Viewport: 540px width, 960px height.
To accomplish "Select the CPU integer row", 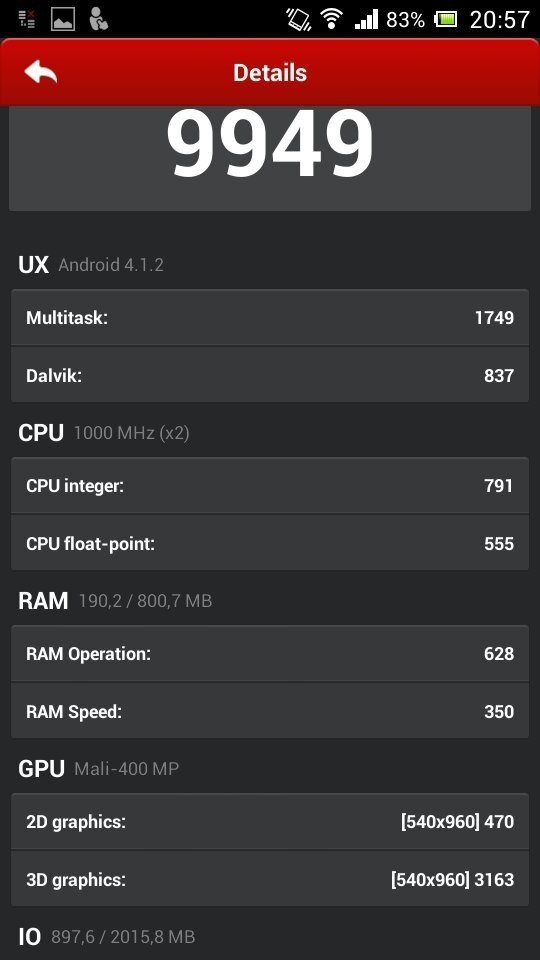I will [x=270, y=486].
